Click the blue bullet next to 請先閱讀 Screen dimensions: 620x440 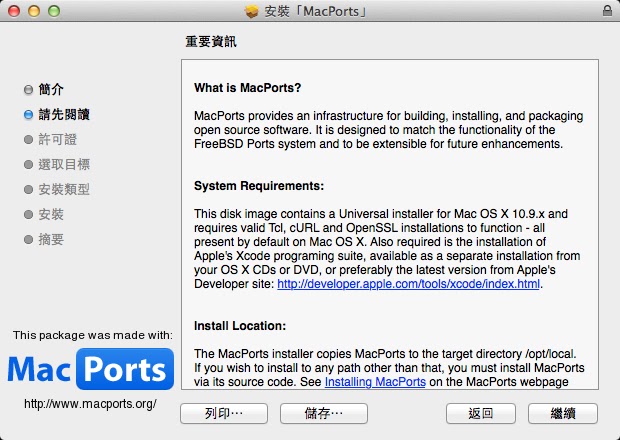coord(28,115)
